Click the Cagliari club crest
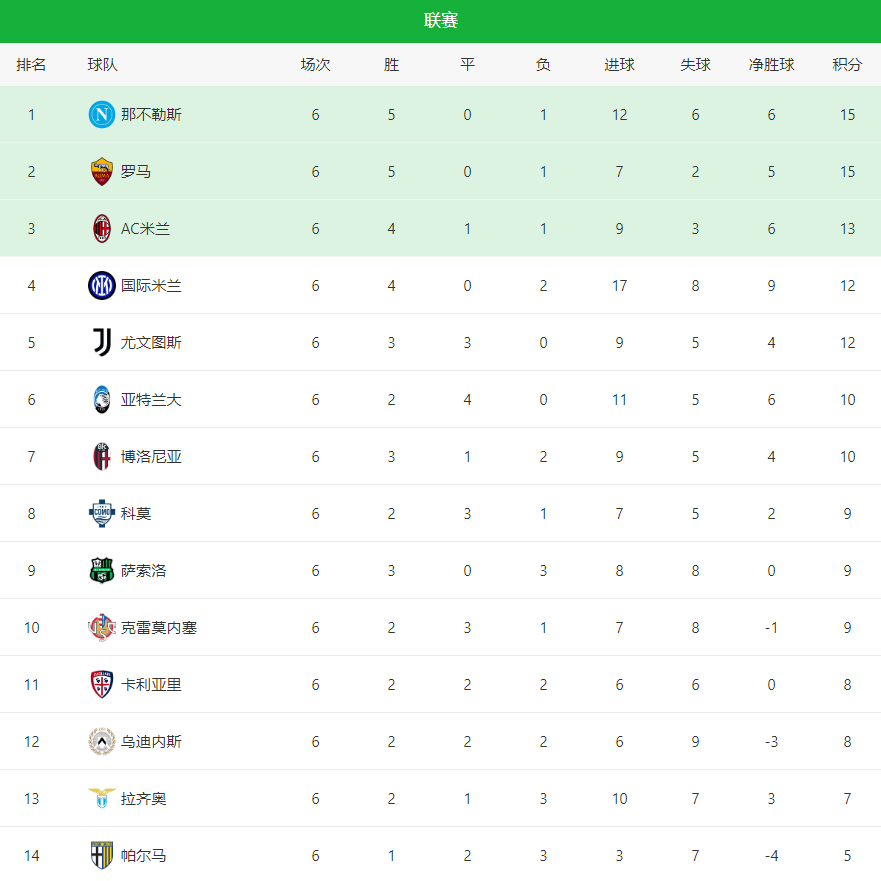881x881 pixels. pyautogui.click(x=102, y=685)
